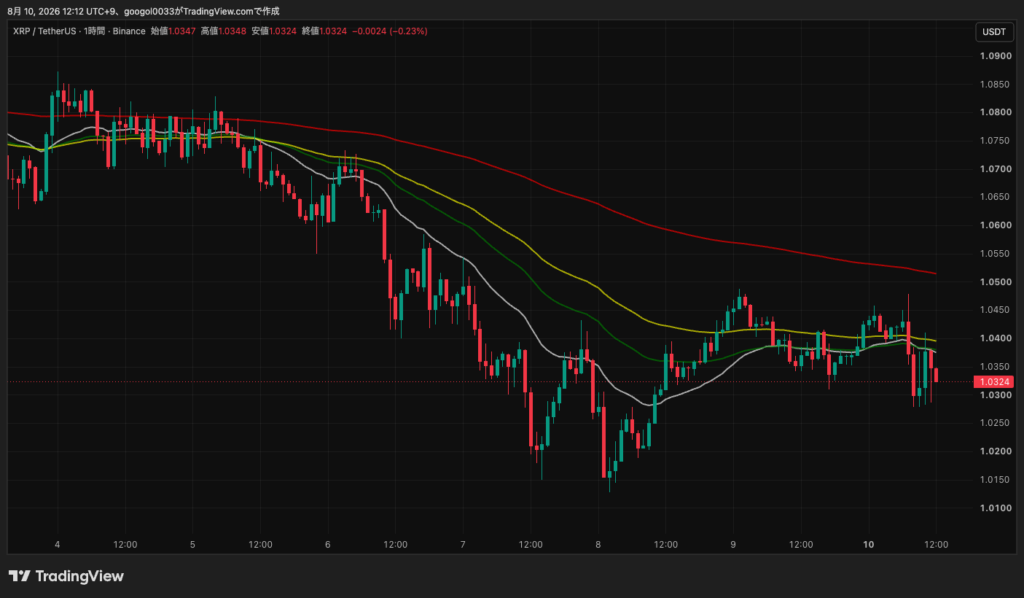Click the TradingView logo icon
The image size is (1024, 598).
(x=19, y=576)
